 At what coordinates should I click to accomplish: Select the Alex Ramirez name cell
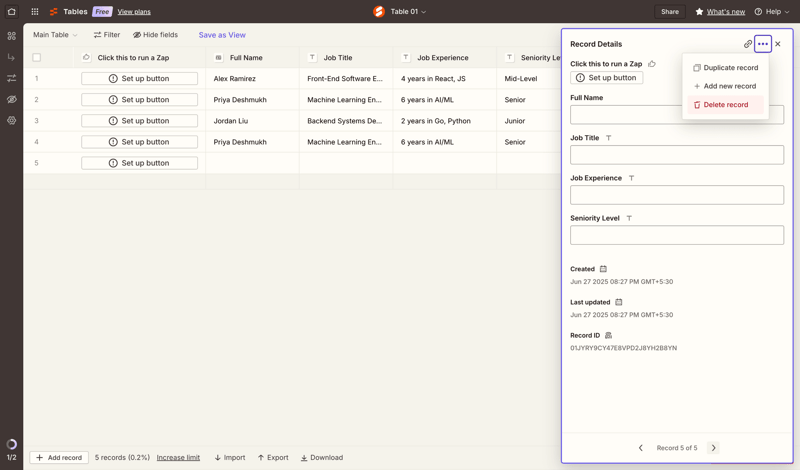pos(252,79)
